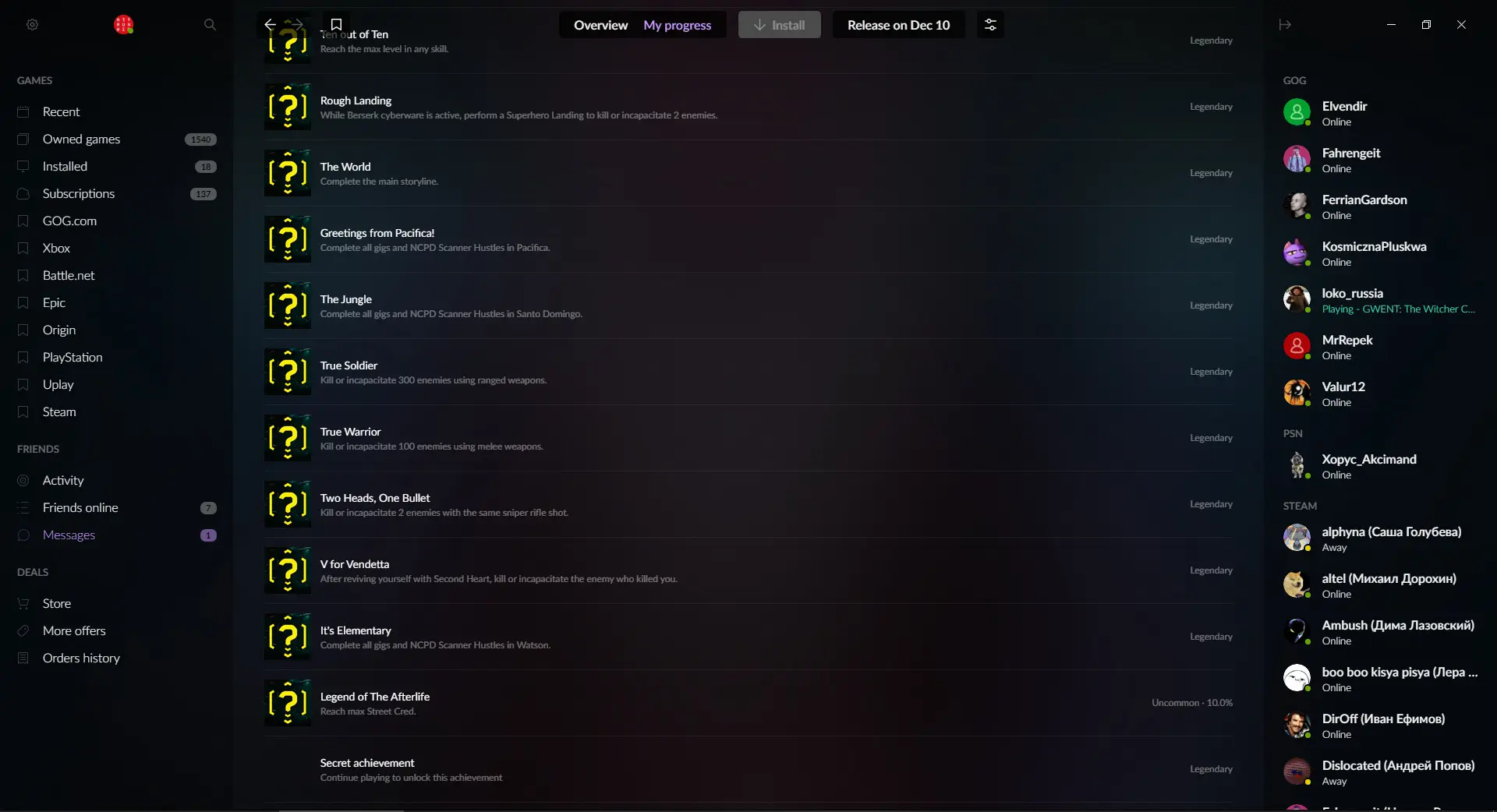Screen dimensions: 1497x812
Task: Select V for Vendetta achievement icon
Action: click(x=288, y=570)
